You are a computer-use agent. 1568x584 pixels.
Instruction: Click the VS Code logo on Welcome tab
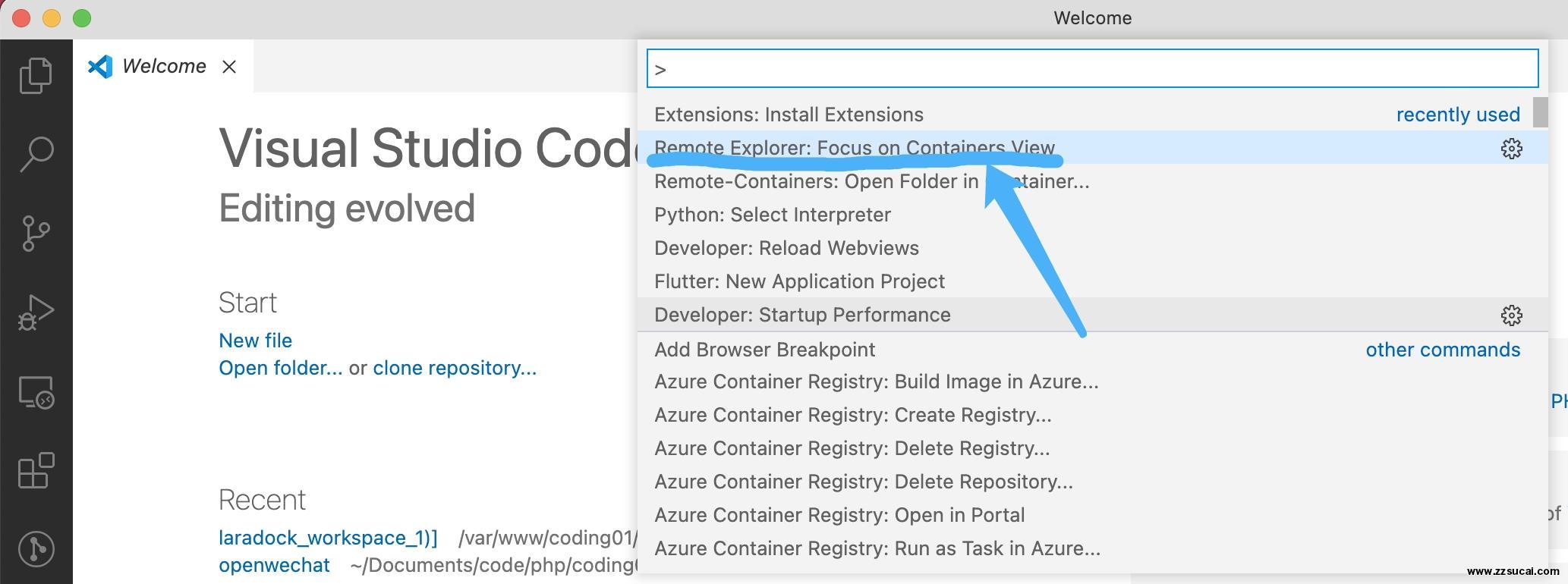pyautogui.click(x=99, y=67)
